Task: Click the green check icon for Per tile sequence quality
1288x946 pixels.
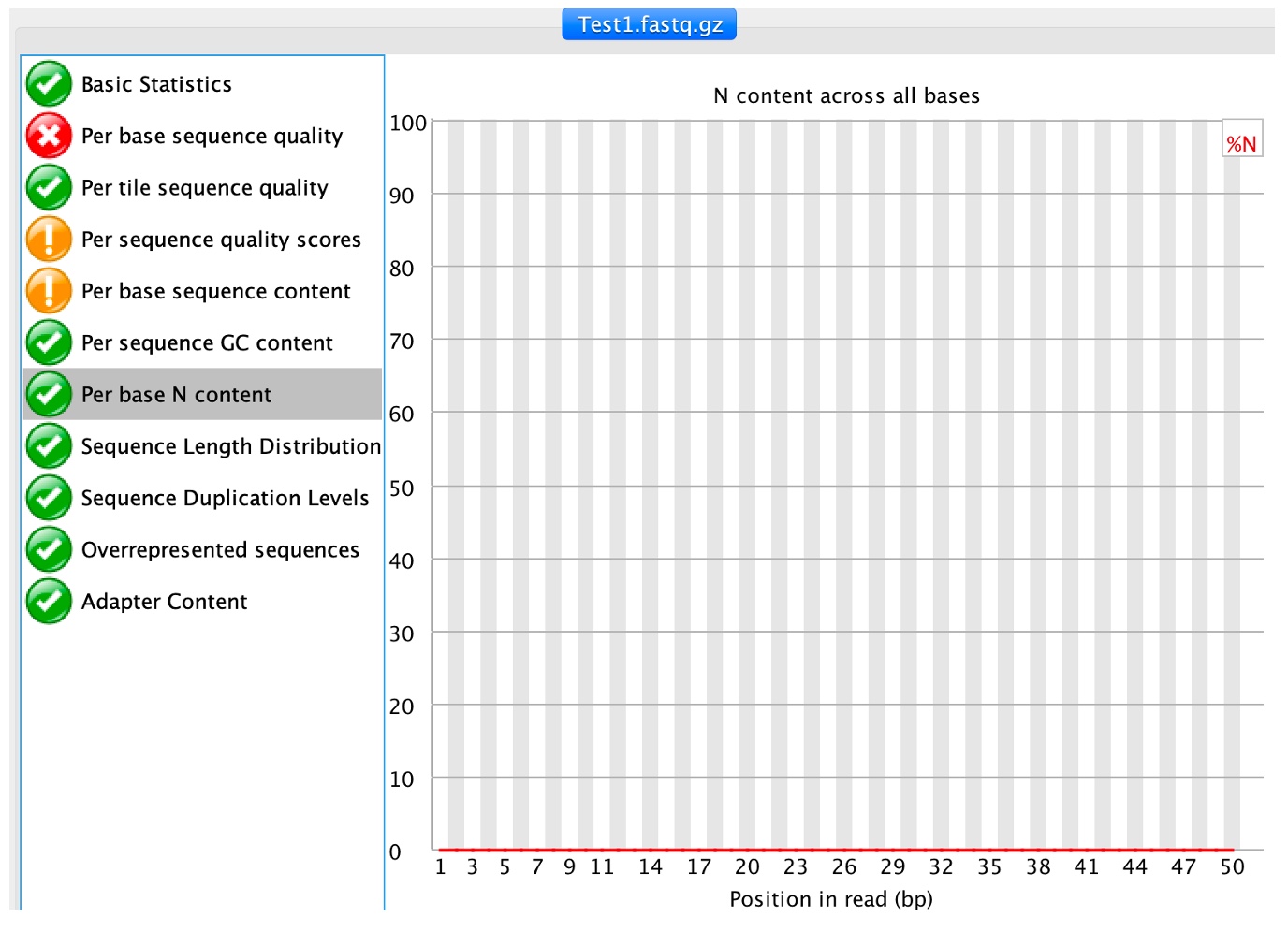Action: 49,187
